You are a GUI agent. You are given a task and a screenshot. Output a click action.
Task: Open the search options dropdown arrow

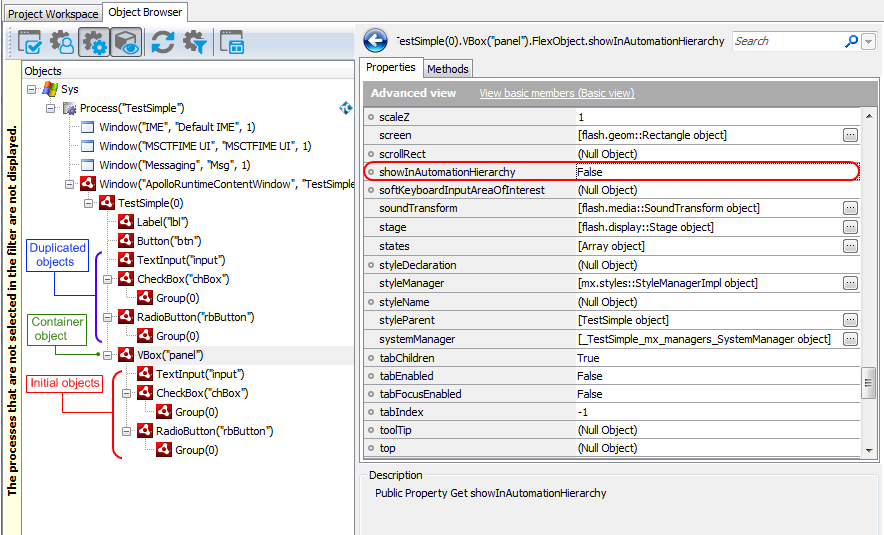tap(868, 42)
